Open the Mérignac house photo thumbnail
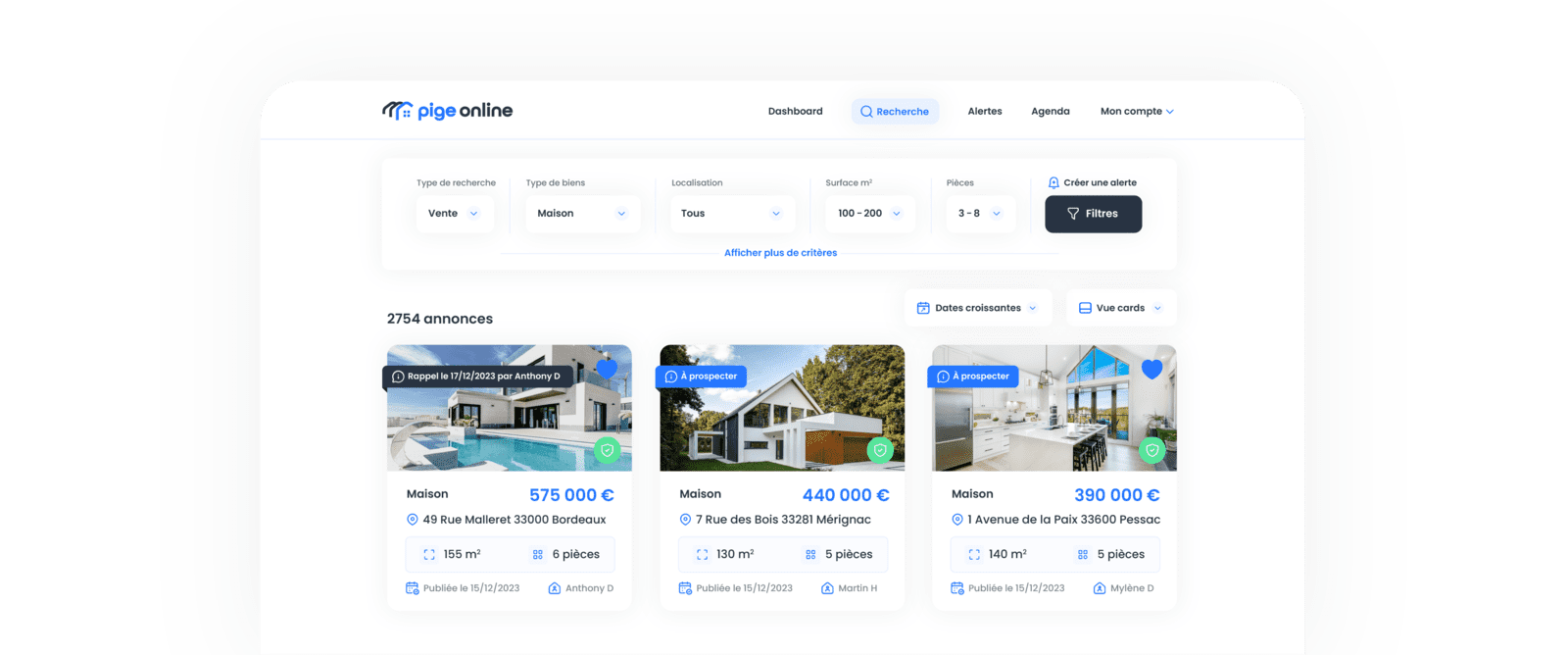The height and width of the screenshot is (655, 1568). pos(781,422)
